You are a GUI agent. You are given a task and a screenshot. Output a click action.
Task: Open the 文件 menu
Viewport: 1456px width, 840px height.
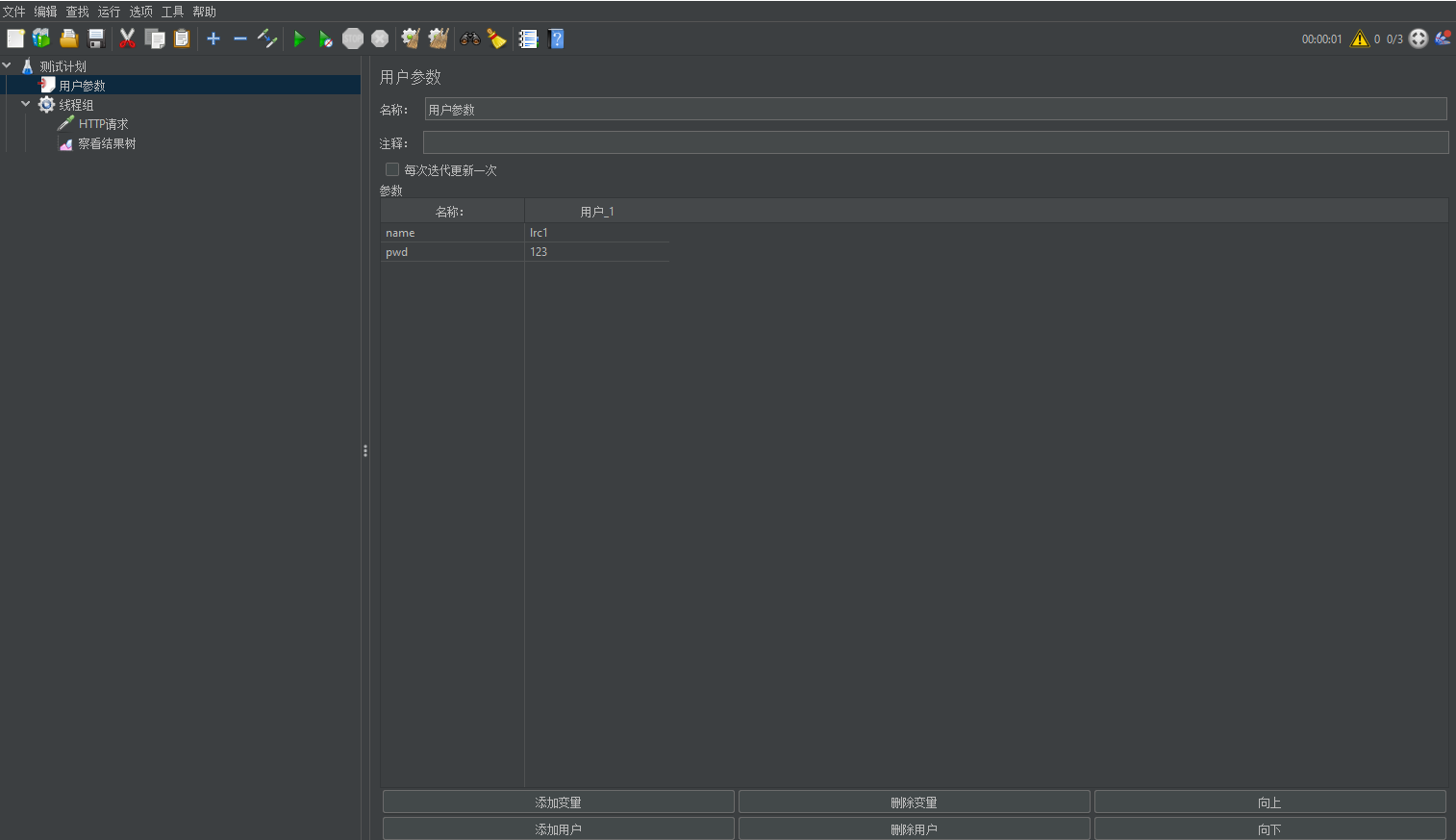tap(13, 12)
